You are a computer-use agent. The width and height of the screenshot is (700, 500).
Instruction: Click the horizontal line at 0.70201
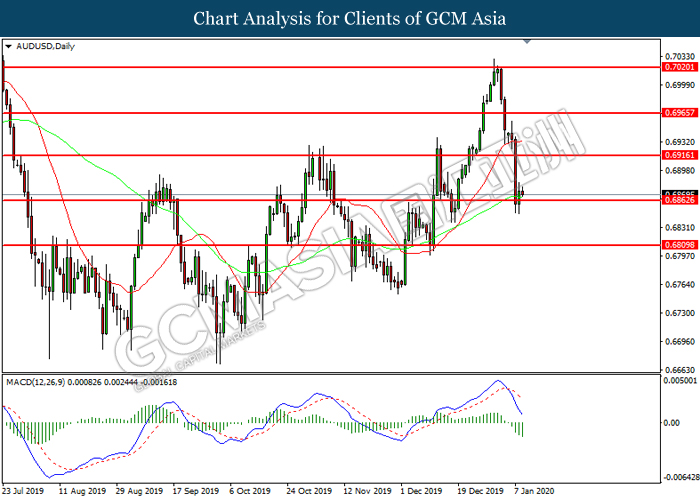pos(300,67)
